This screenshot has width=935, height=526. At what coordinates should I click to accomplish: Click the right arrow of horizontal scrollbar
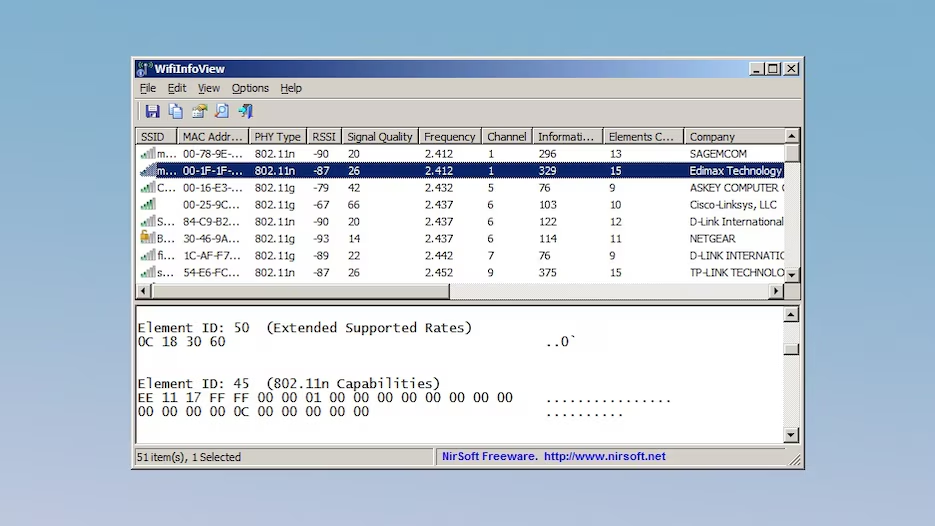pyautogui.click(x=775, y=291)
